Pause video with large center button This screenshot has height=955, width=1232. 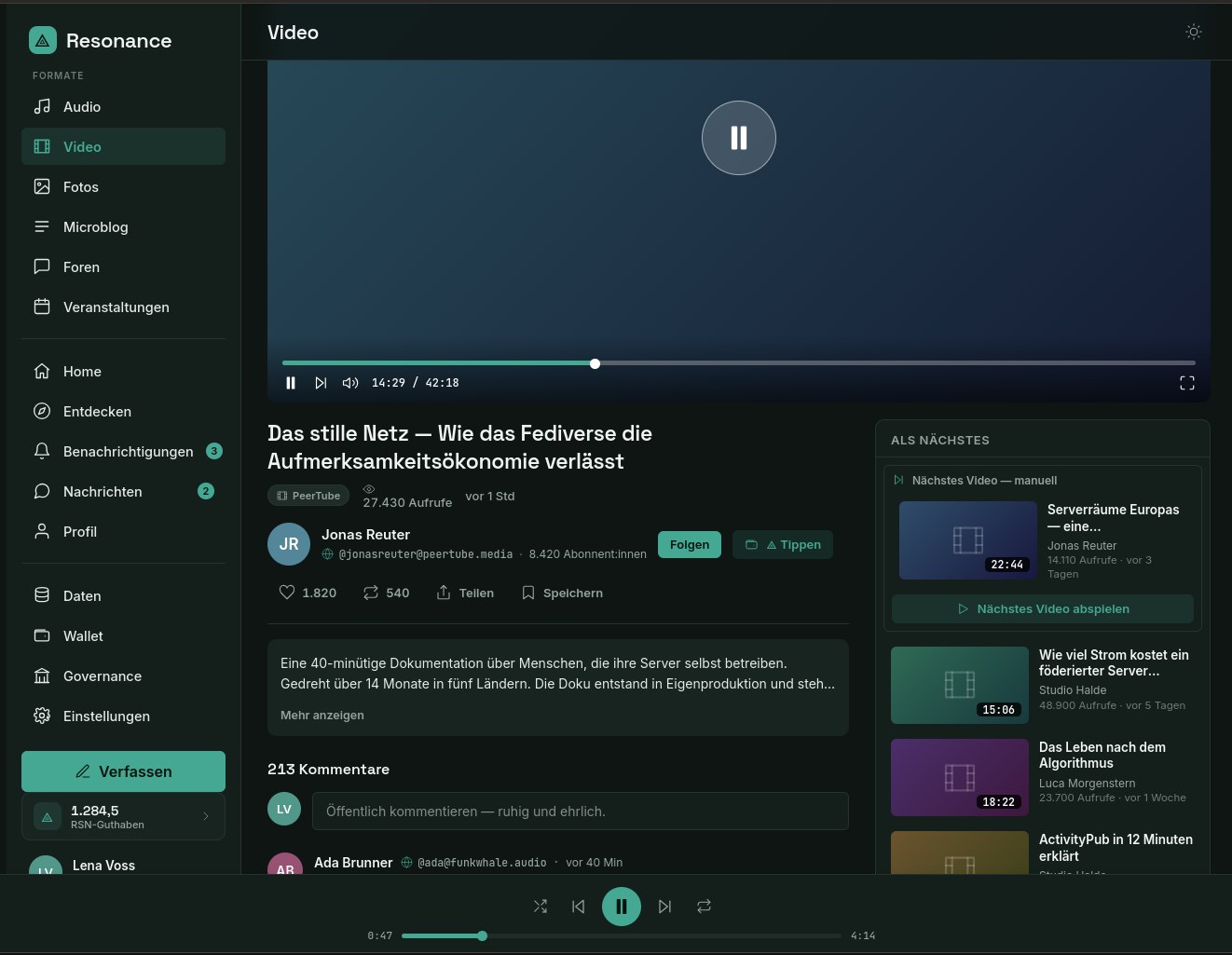click(739, 138)
